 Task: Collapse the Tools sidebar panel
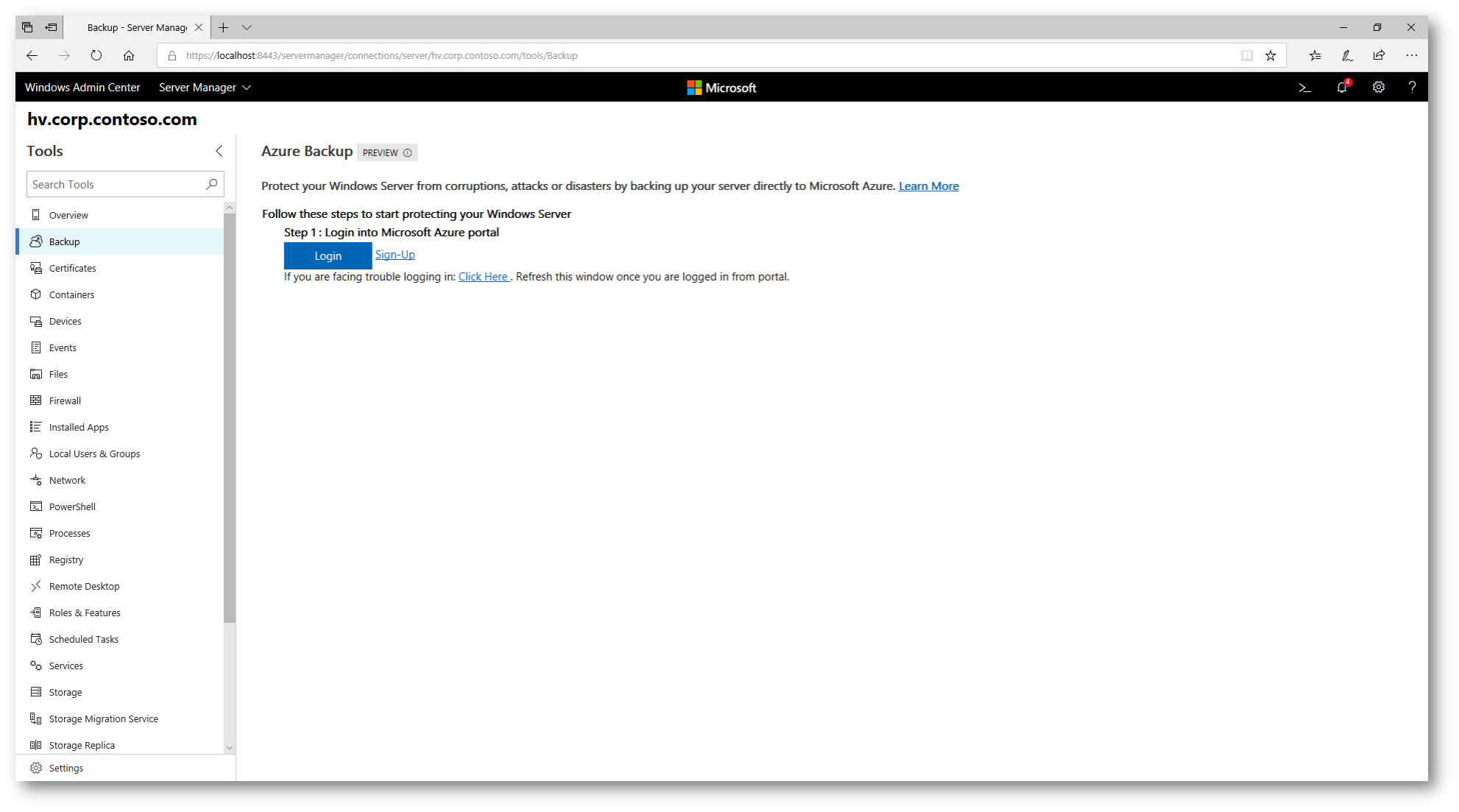[x=219, y=151]
